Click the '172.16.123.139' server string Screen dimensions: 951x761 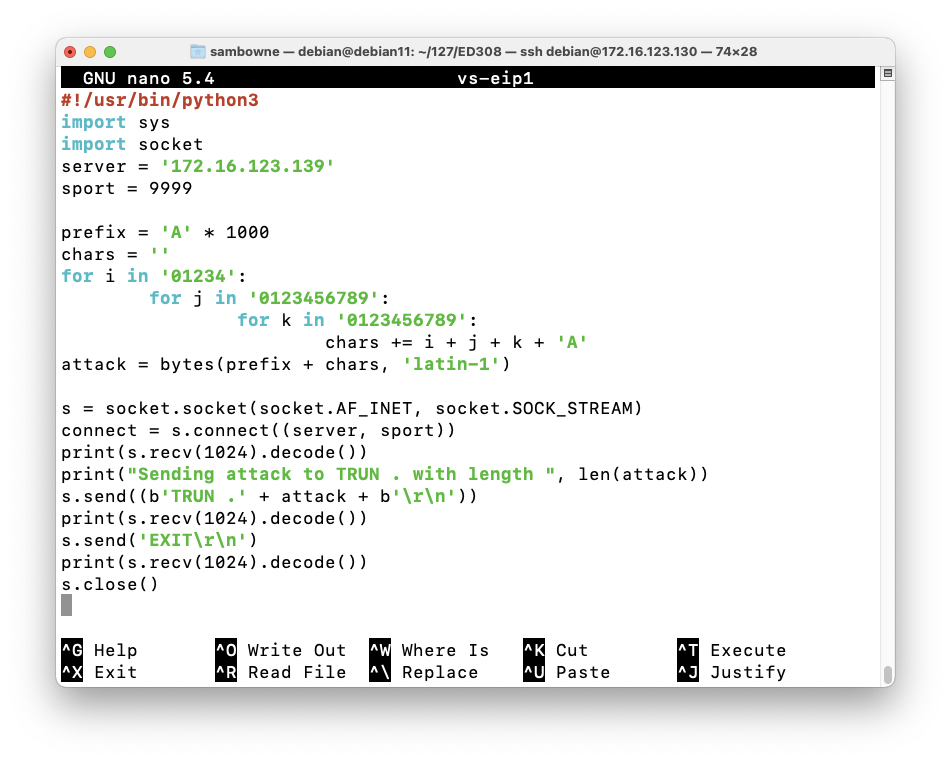[247, 166]
